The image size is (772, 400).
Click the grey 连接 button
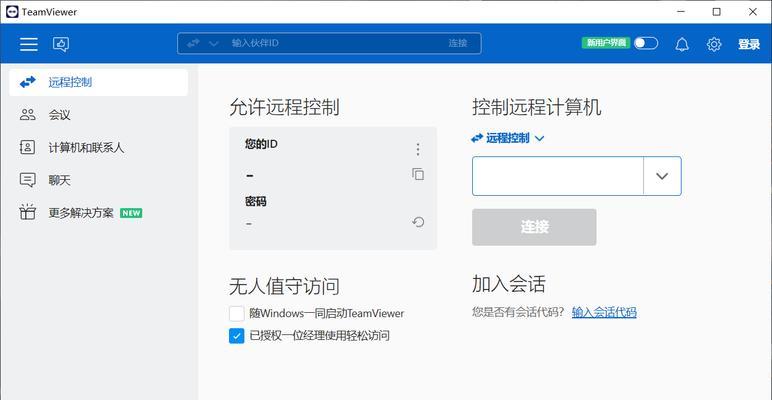click(x=534, y=227)
